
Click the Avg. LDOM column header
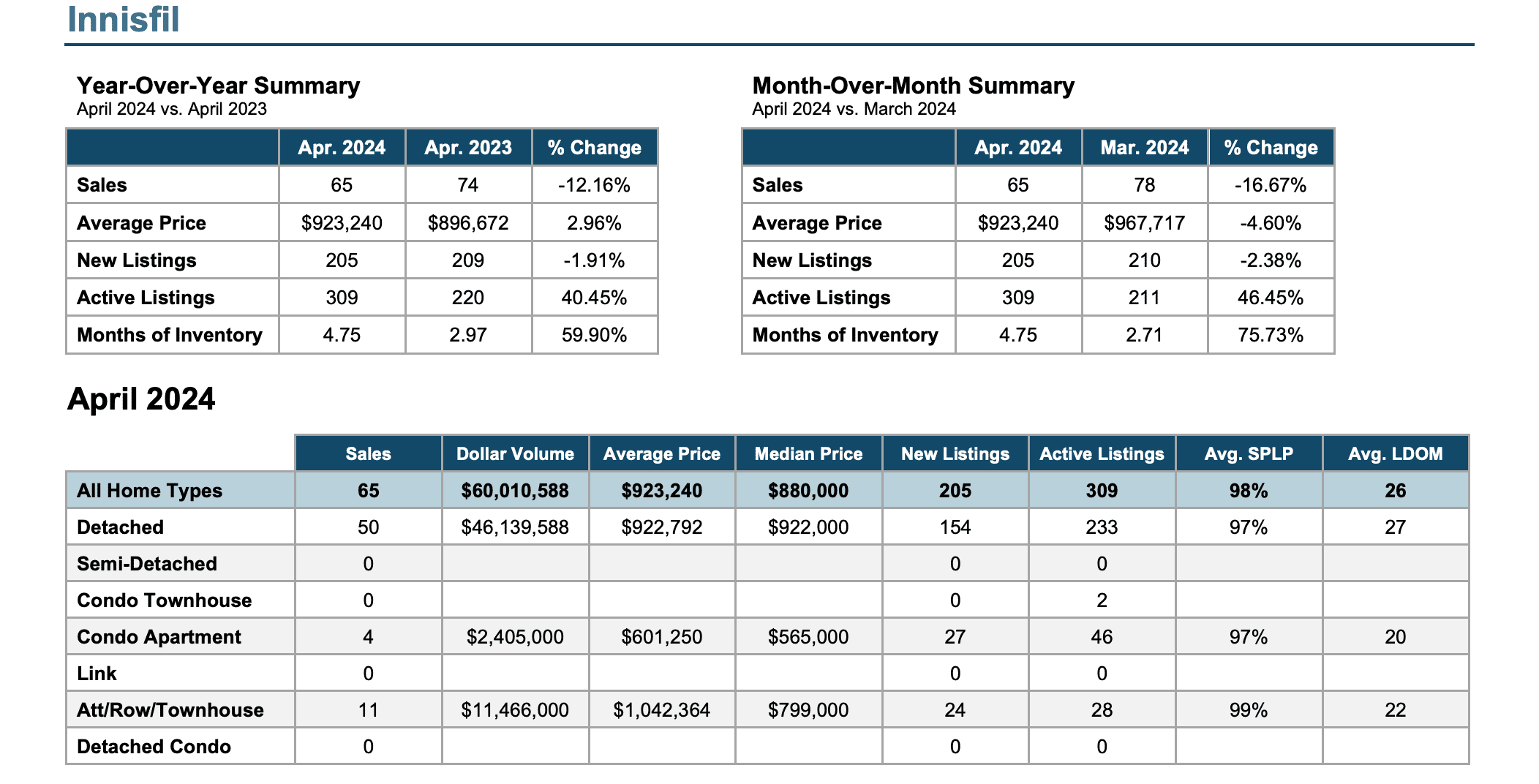1396,453
